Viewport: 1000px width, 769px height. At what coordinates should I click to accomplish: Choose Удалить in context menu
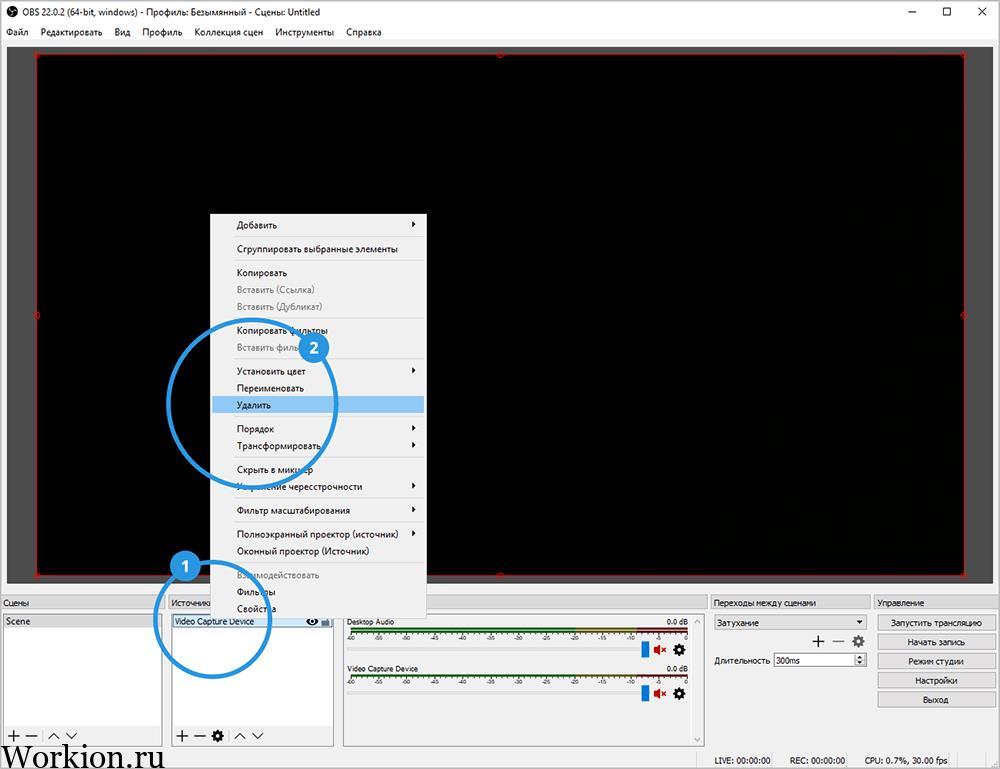pos(318,405)
